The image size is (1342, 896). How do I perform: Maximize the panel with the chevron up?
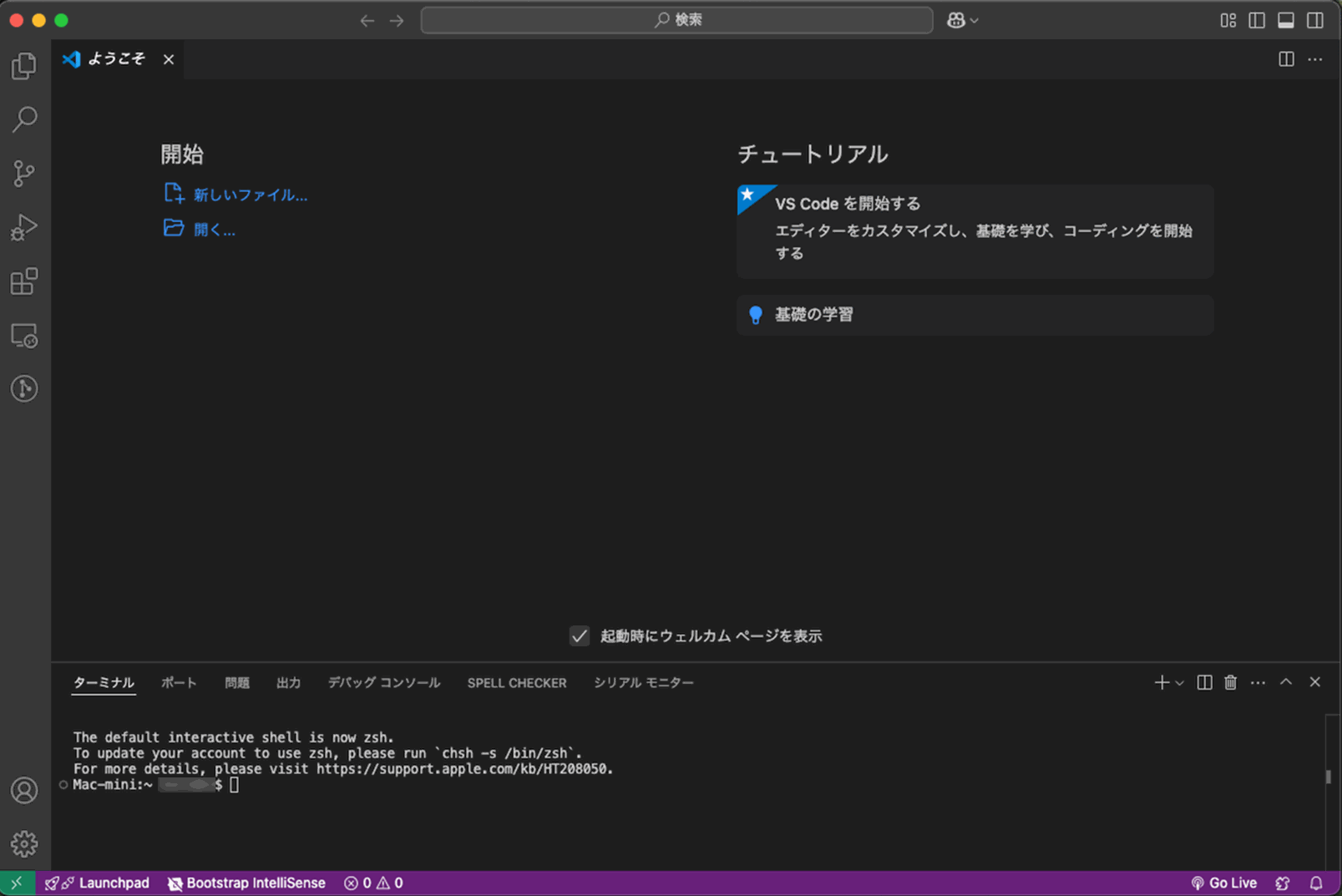pos(1286,682)
